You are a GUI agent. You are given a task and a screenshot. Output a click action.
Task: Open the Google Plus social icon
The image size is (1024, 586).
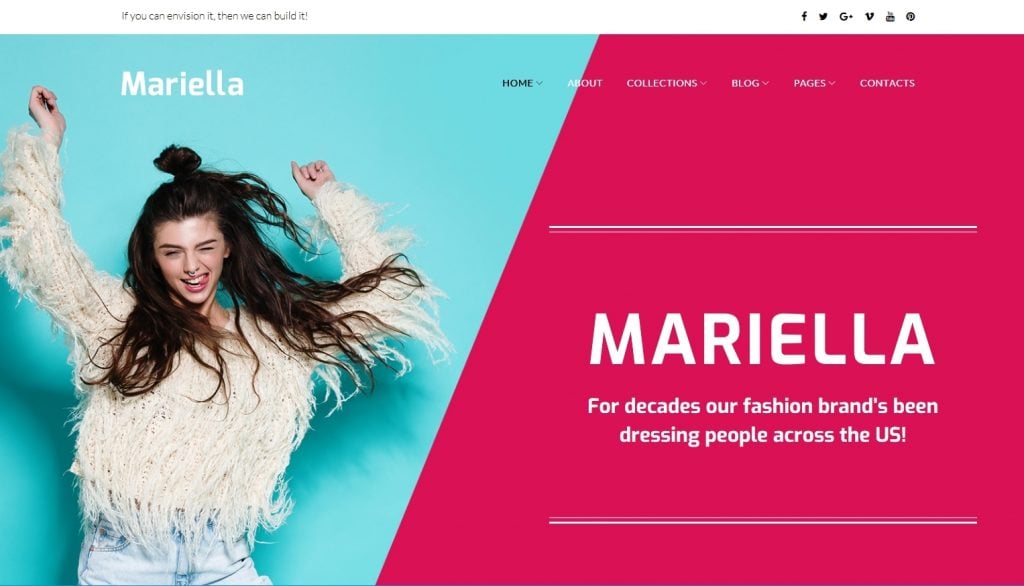coord(846,16)
